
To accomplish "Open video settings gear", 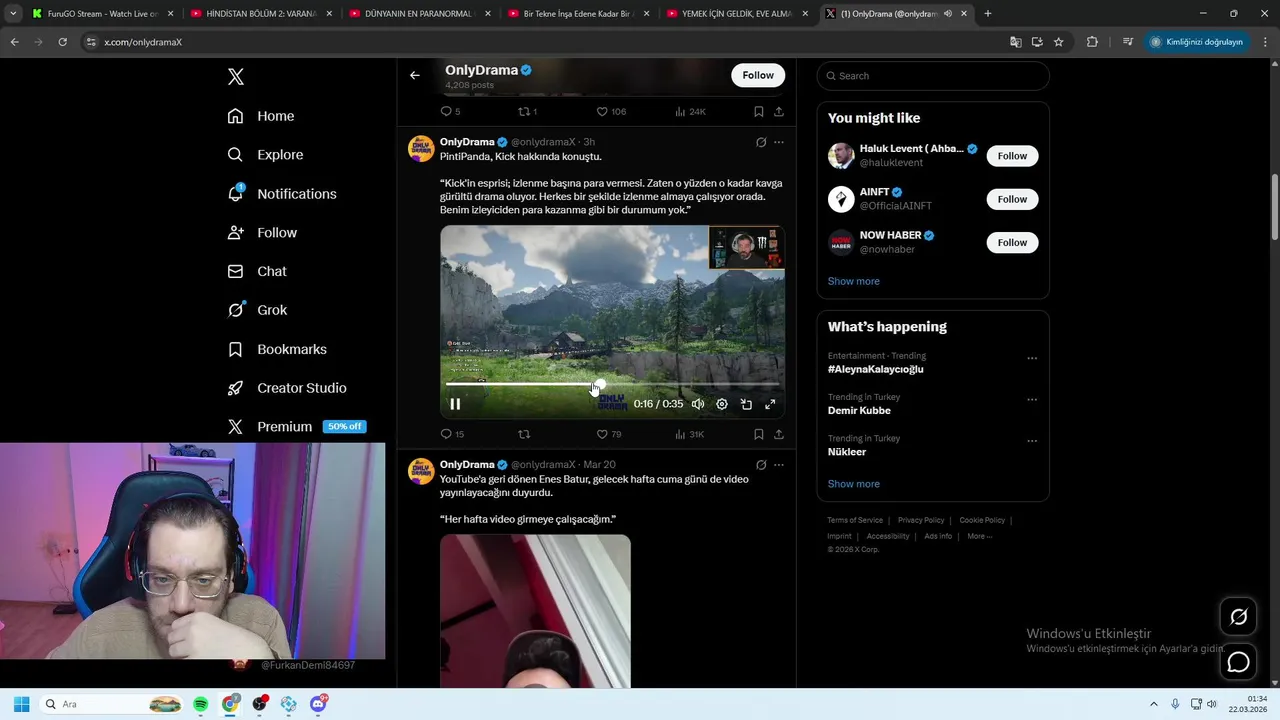I will [722, 404].
